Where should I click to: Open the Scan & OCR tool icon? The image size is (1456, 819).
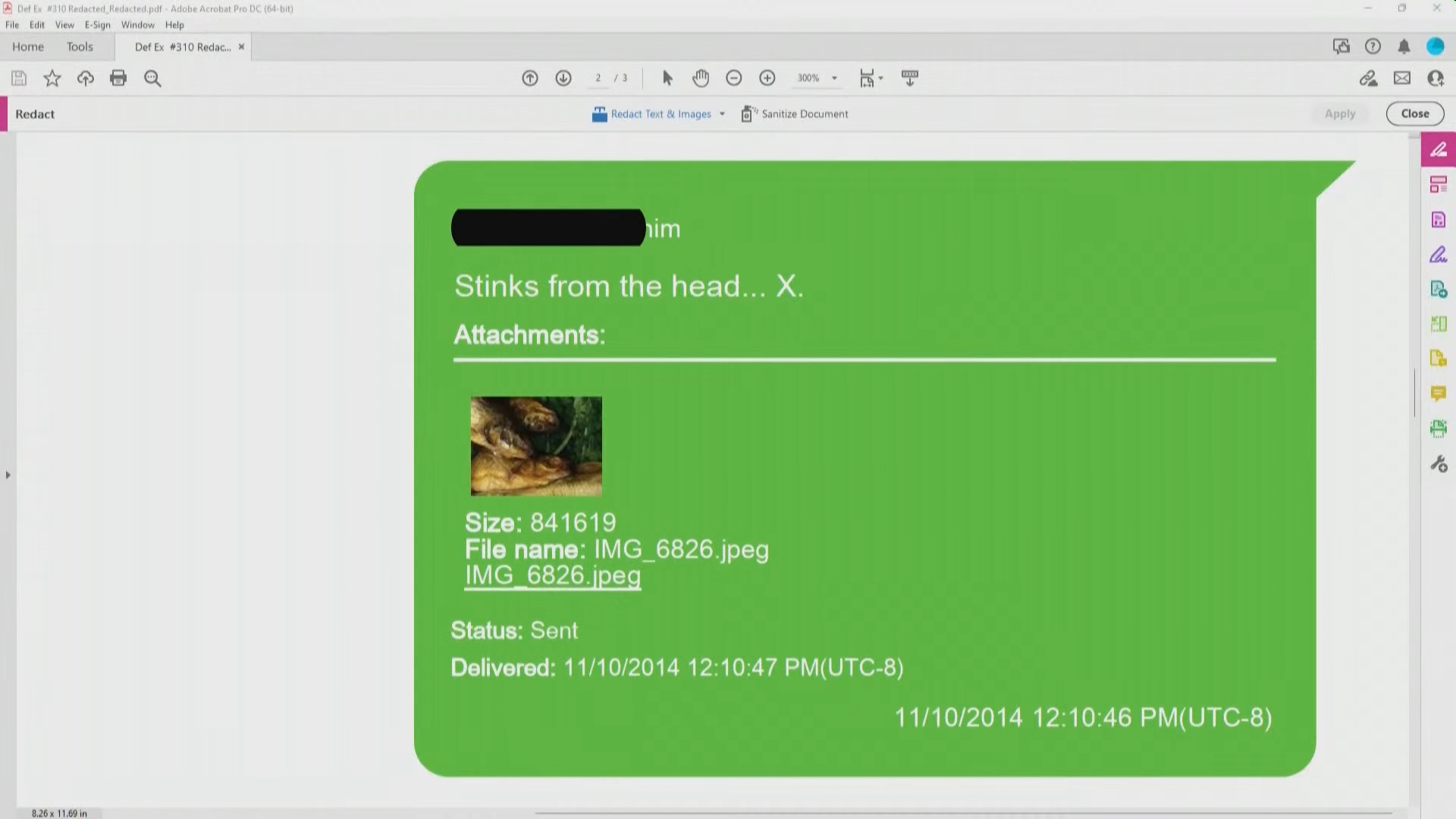1439,428
